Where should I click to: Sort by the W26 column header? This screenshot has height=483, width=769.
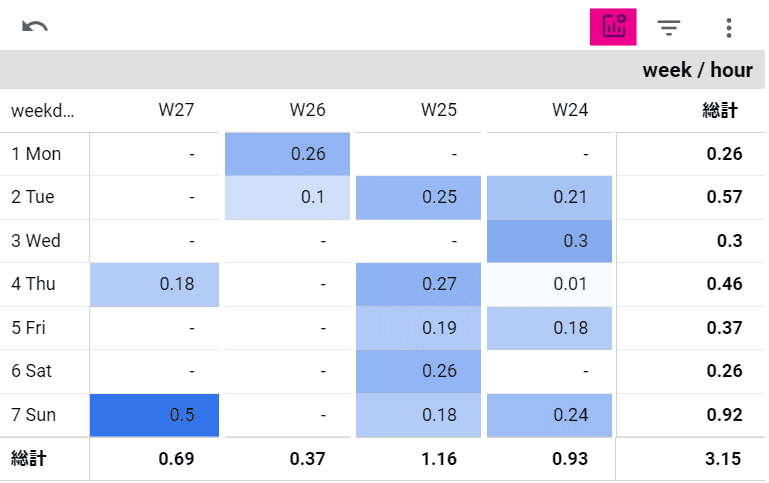(x=307, y=110)
